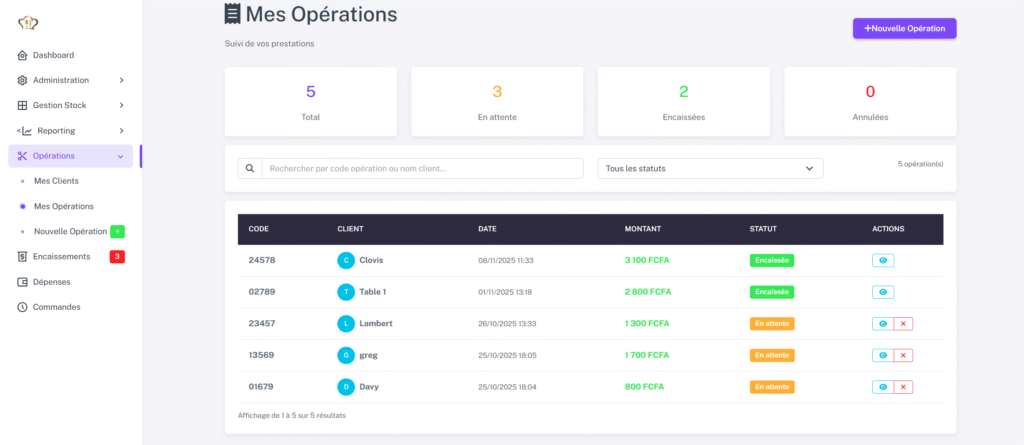This screenshot has height=445, width=1024.
Task: Click the search magnifier icon
Action: [249, 168]
